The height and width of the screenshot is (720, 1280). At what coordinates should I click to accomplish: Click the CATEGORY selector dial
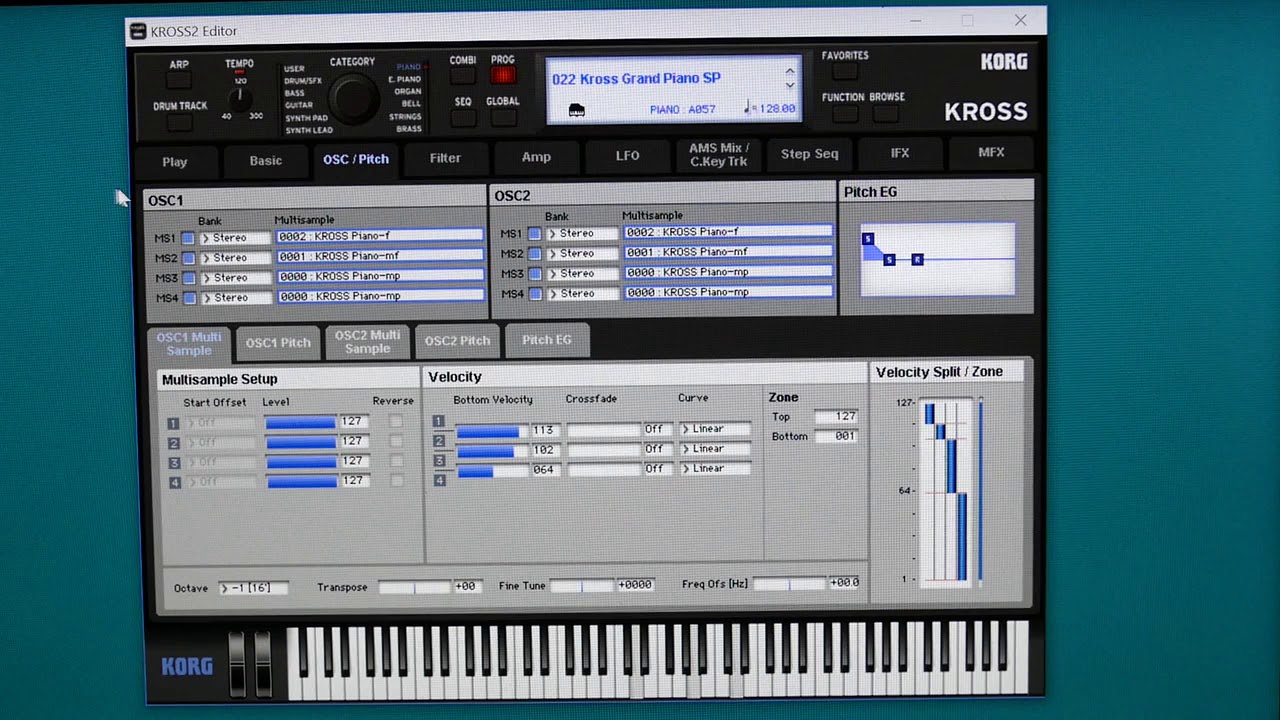coord(353,98)
